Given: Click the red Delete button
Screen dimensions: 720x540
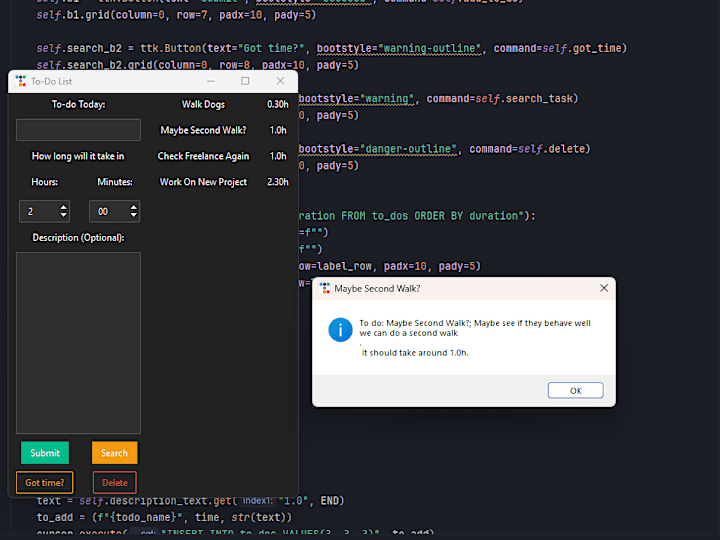Looking at the screenshot, I should click(x=115, y=483).
